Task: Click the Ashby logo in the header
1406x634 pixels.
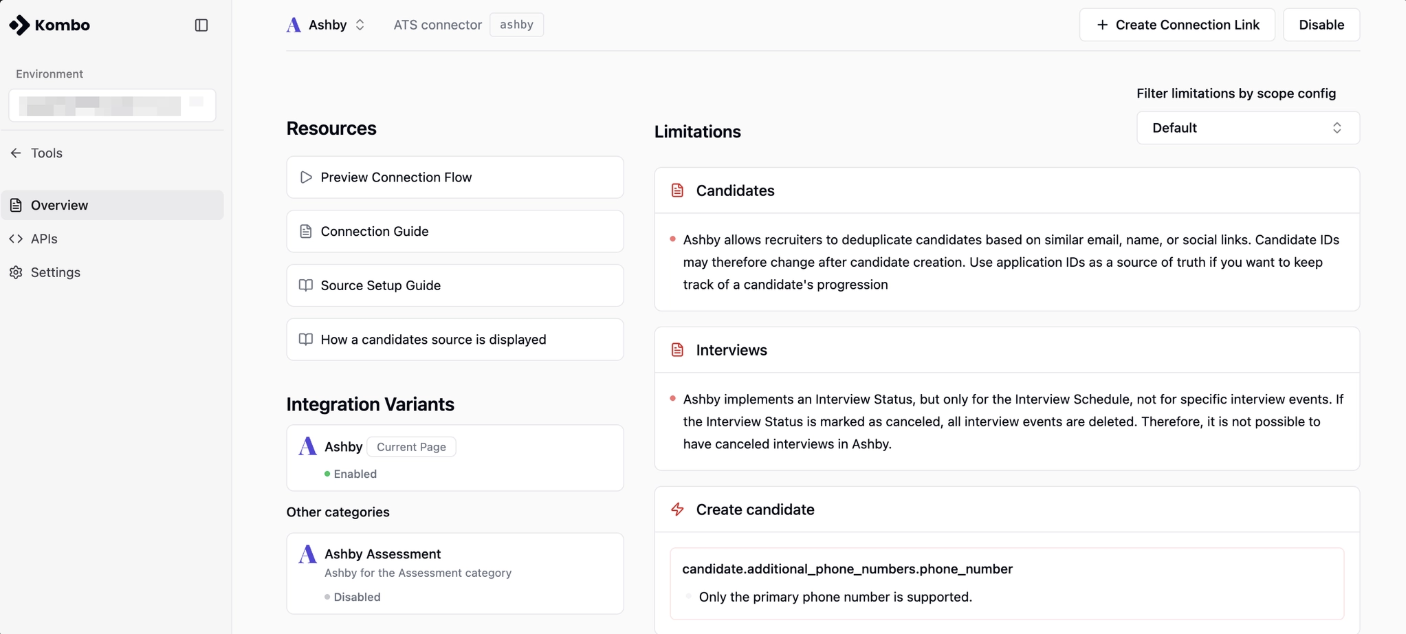Action: coord(294,25)
